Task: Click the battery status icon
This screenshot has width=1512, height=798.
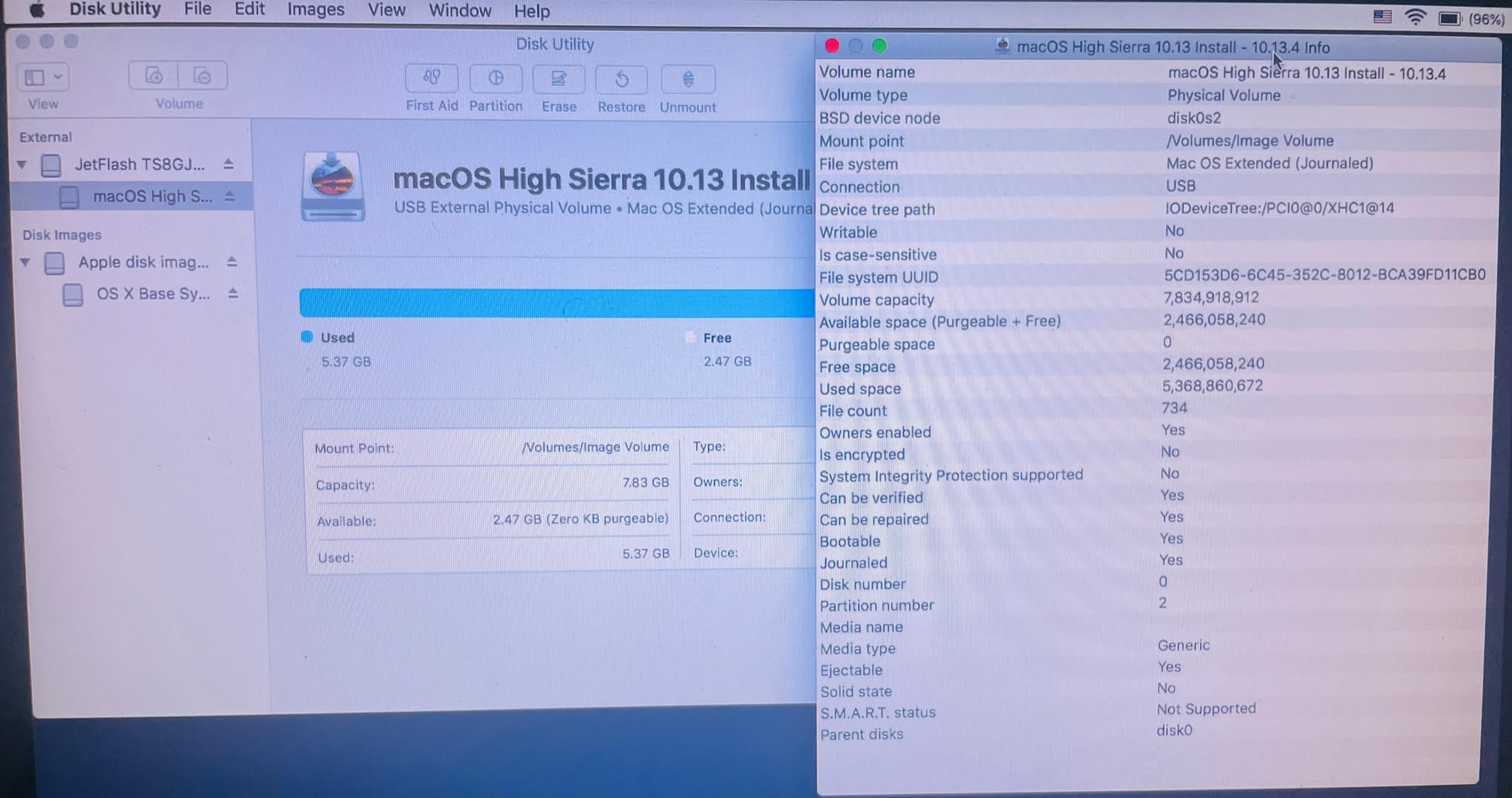Action: click(1450, 18)
